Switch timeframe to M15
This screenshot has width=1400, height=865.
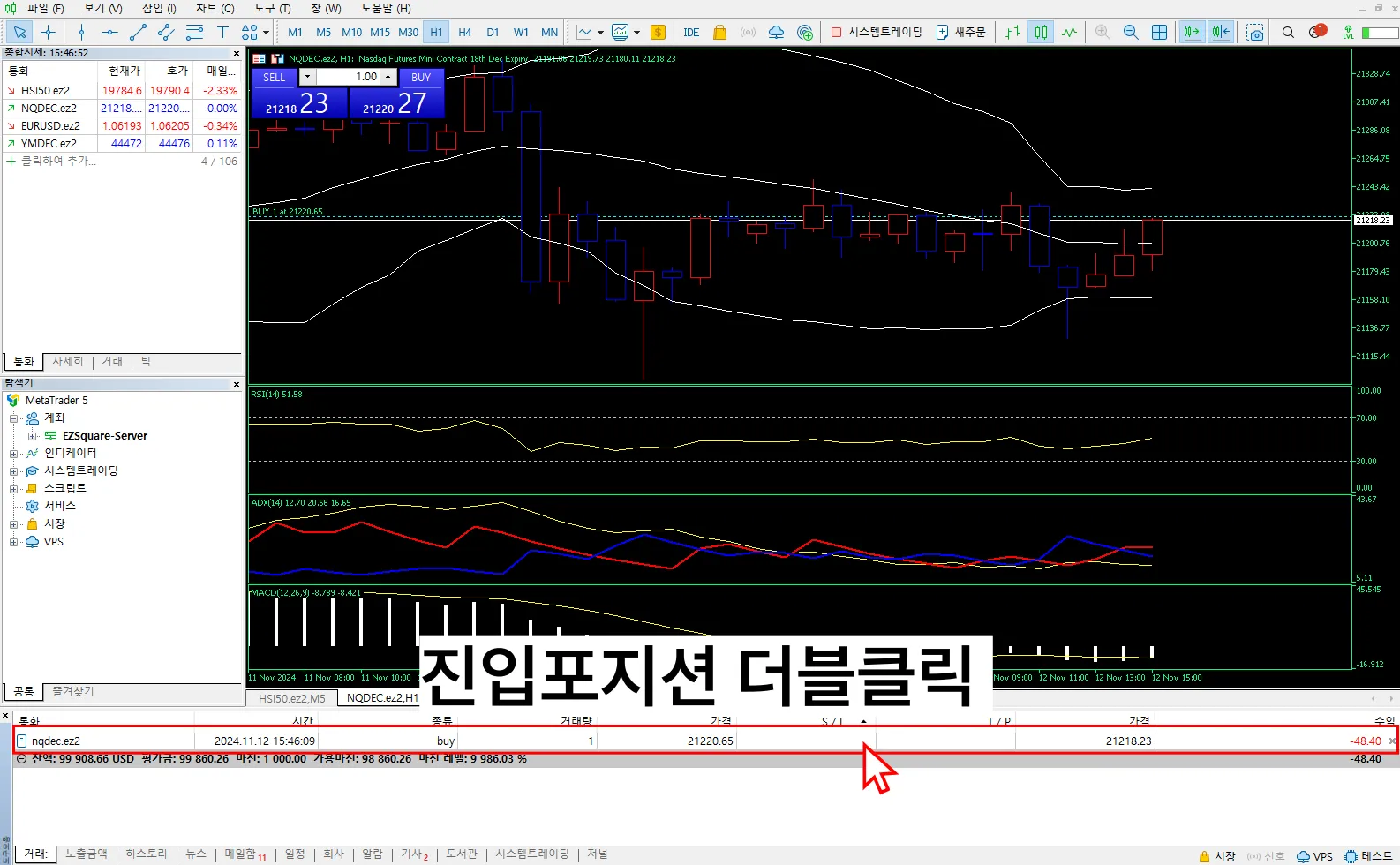click(380, 32)
